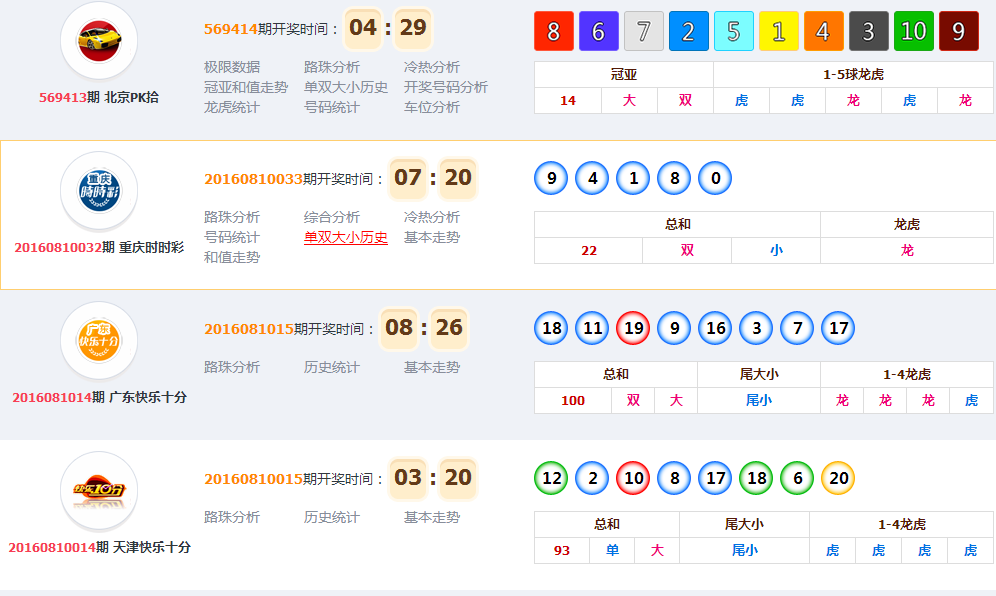Click the Chongqing Shishicai blue logo
Screen dimensions: 996x596
98,190
